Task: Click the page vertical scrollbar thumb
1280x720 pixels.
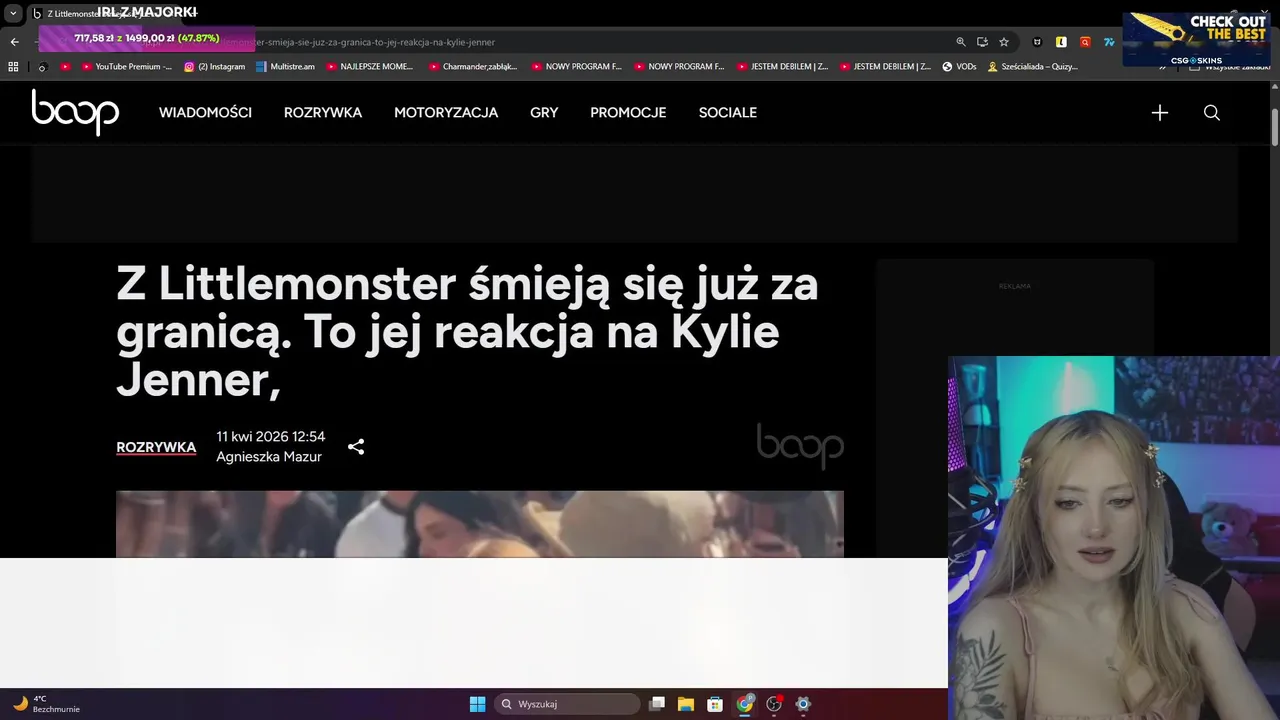Action: pos(1274,127)
